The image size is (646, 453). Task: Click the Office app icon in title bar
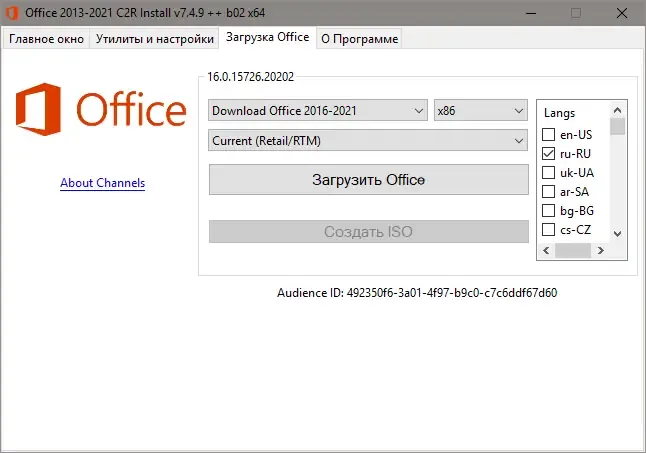click(x=12, y=13)
